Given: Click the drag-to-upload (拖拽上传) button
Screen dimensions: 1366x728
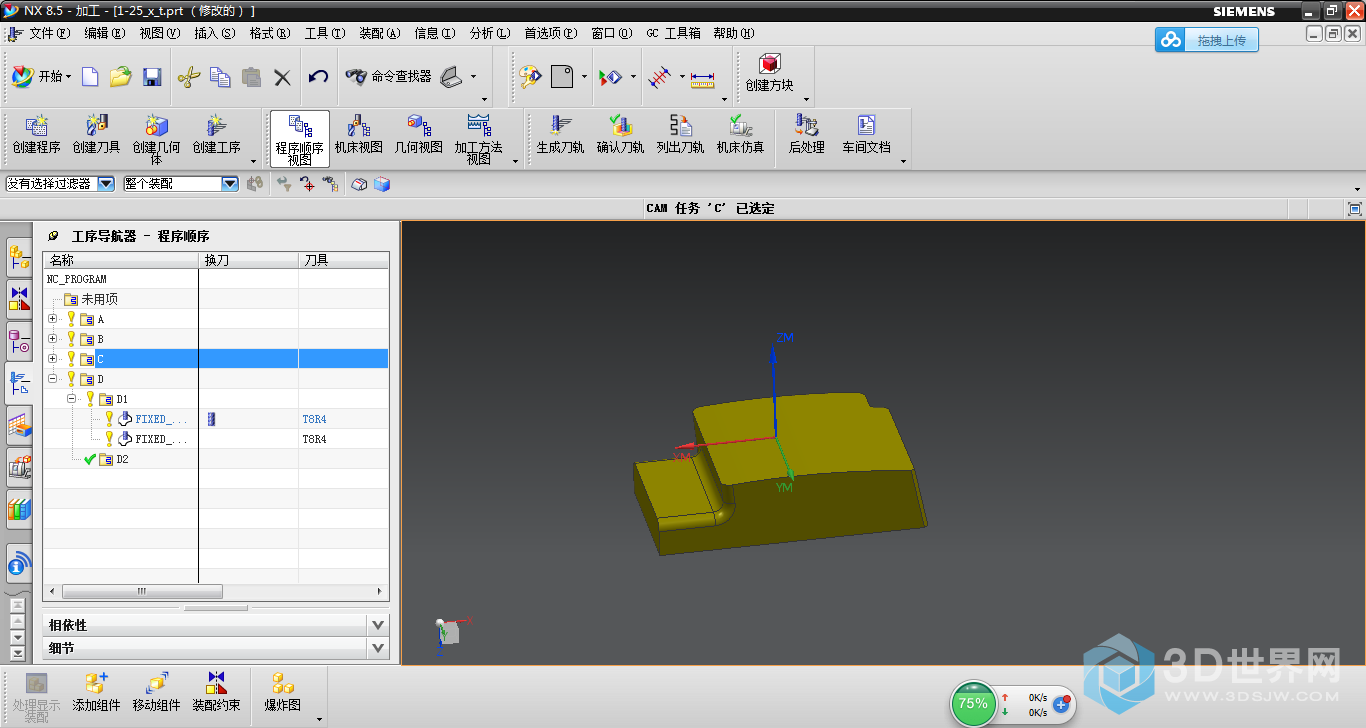Looking at the screenshot, I should tap(1207, 40).
